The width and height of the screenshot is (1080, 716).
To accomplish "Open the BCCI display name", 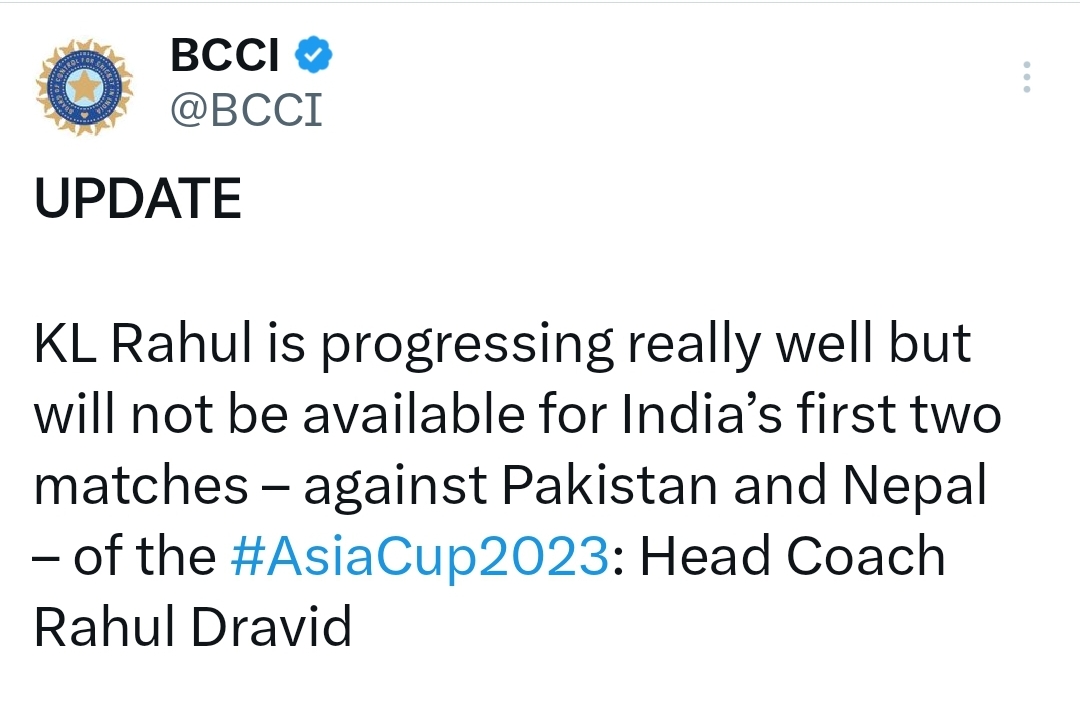I will (225, 55).
